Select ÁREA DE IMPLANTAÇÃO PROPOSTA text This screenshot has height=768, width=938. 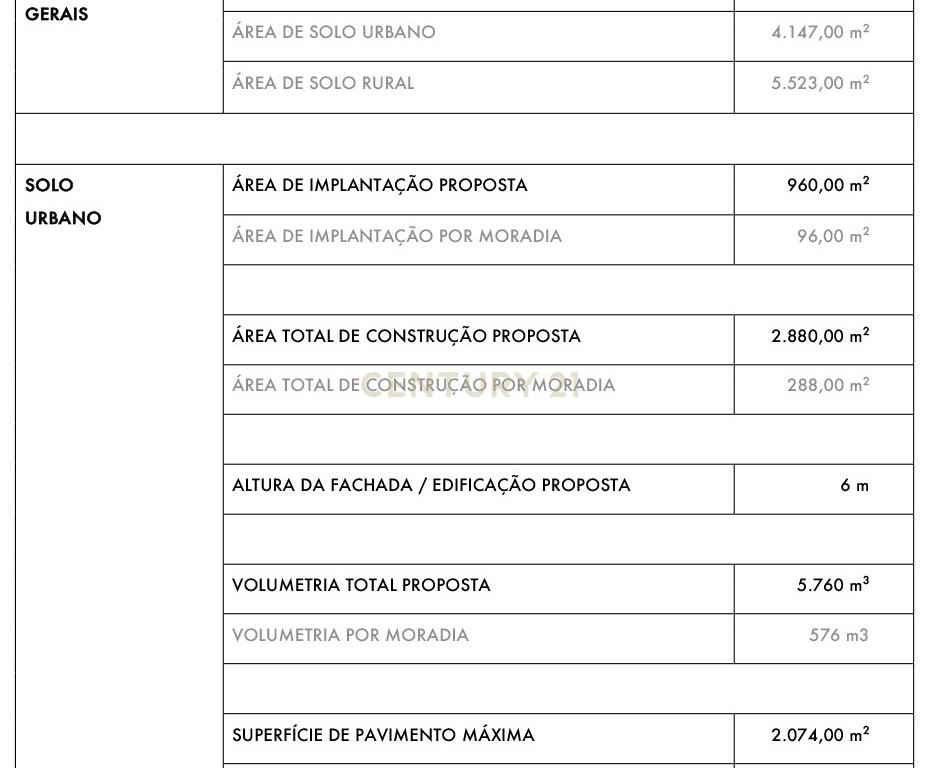pos(380,185)
